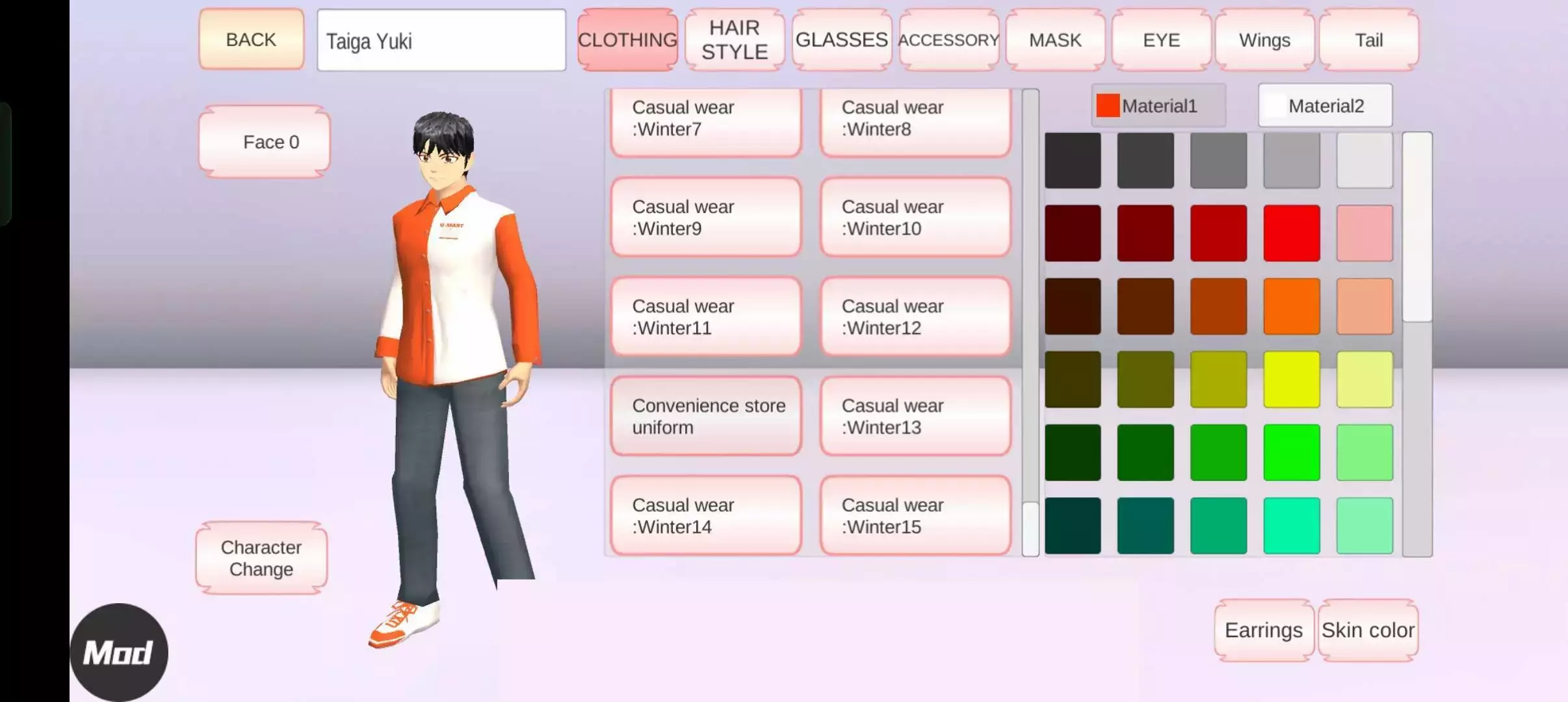Click the color palette scrollbar handle
Viewport: 1568px width, 702px height.
(1417, 226)
